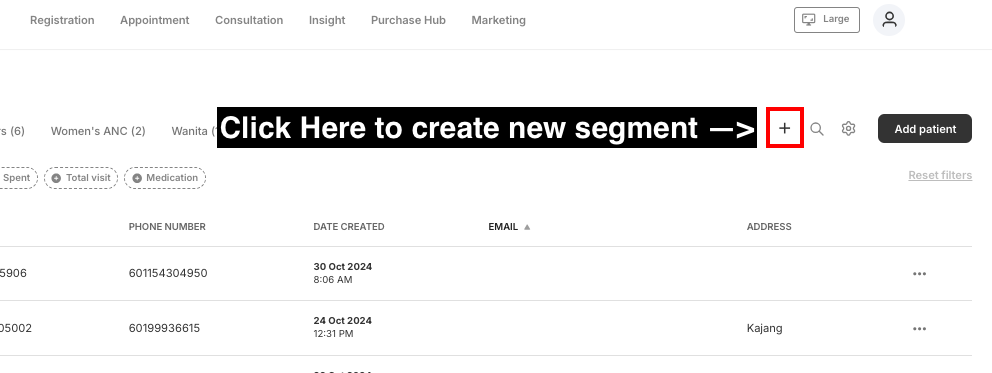This screenshot has width=992, height=373.
Task: Open more options for 30 Oct 2024 row
Action: [919, 274]
